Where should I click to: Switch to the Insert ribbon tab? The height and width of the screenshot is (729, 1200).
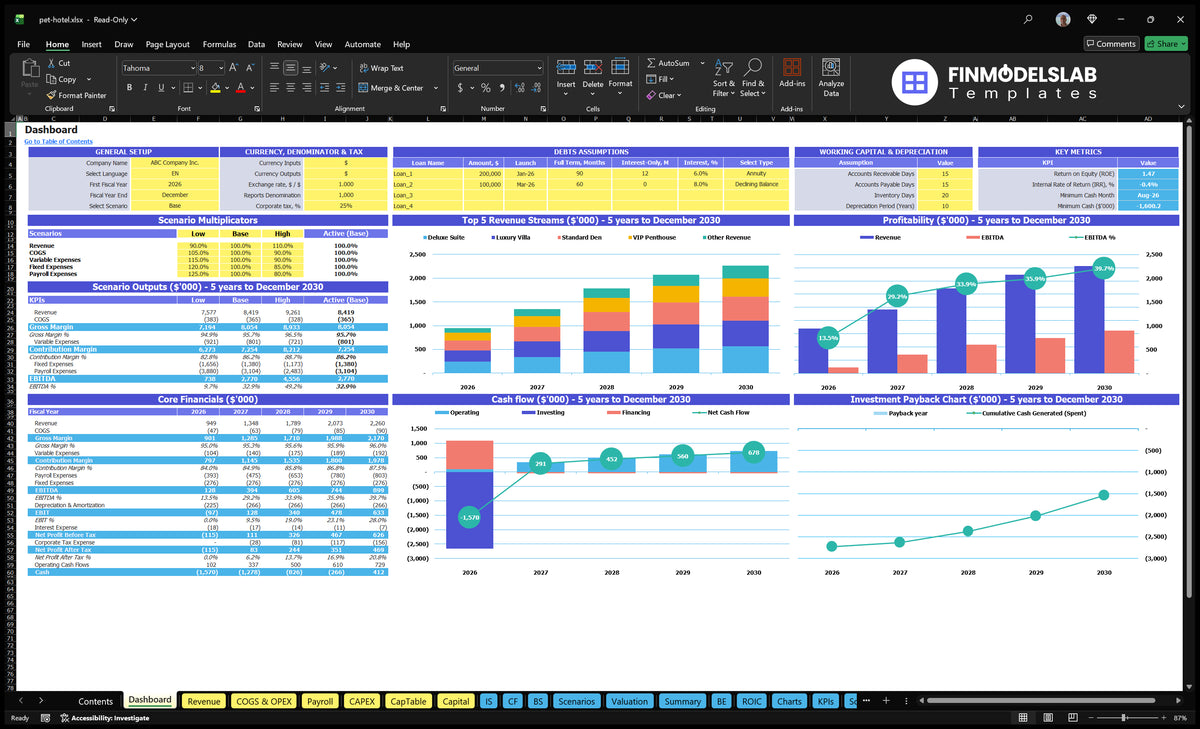coord(91,44)
